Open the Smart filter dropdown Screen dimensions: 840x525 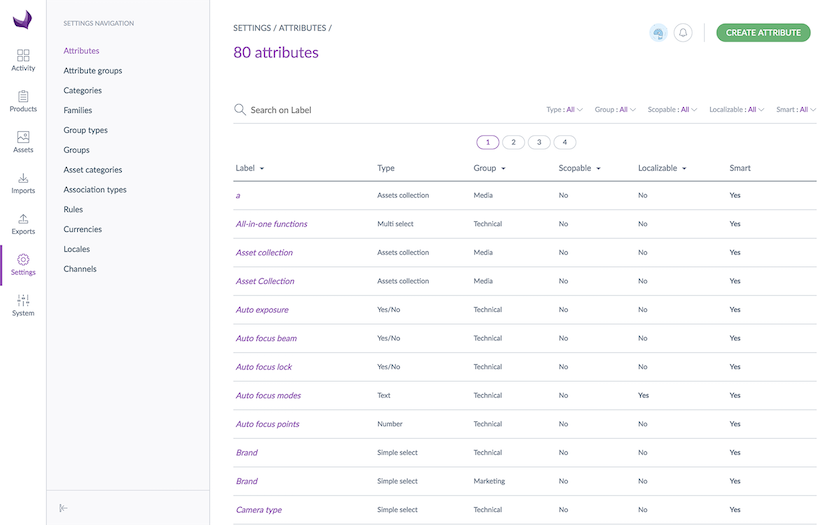(796, 110)
